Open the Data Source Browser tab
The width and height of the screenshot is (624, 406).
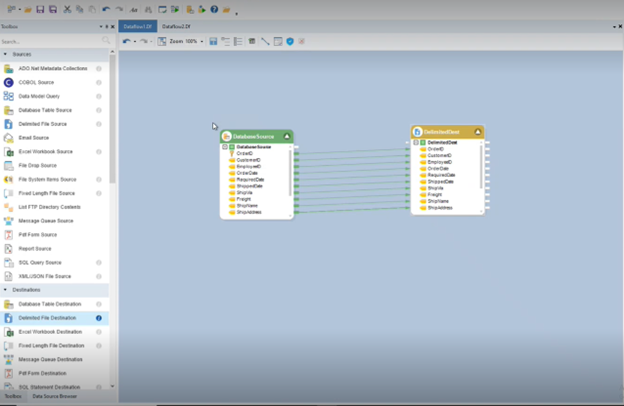tap(56, 396)
